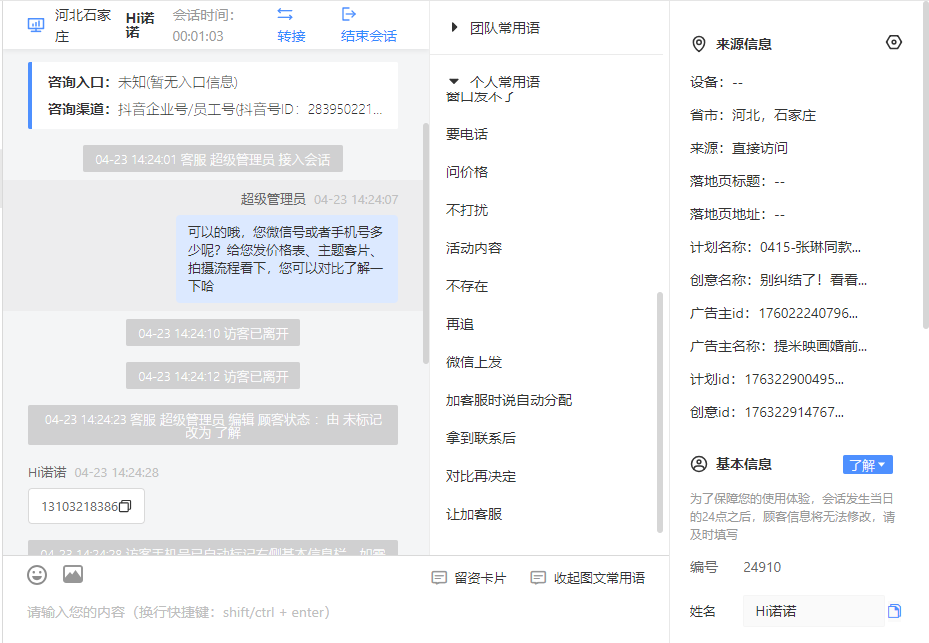Click the location pin icon next to 来源信息
Viewport: 929px width, 643px height.
(x=699, y=44)
